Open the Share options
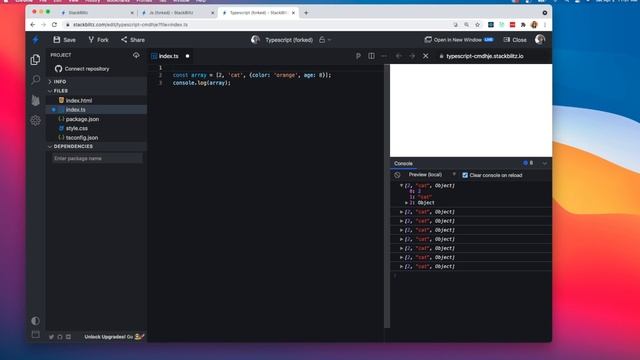The height and width of the screenshot is (360, 640). pos(133,40)
